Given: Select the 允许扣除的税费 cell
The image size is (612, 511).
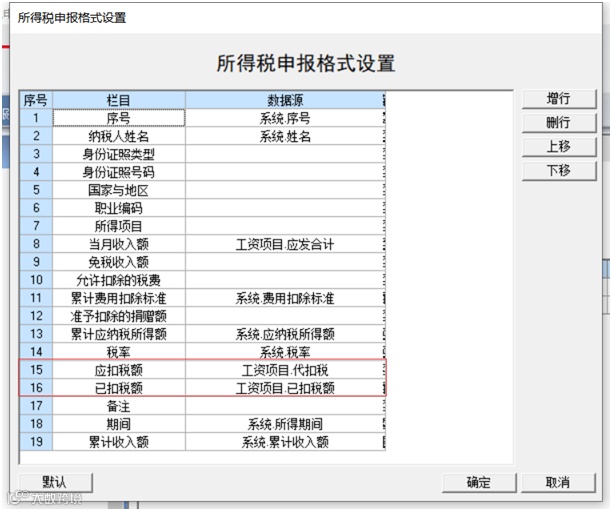Looking at the screenshot, I should 119,280.
